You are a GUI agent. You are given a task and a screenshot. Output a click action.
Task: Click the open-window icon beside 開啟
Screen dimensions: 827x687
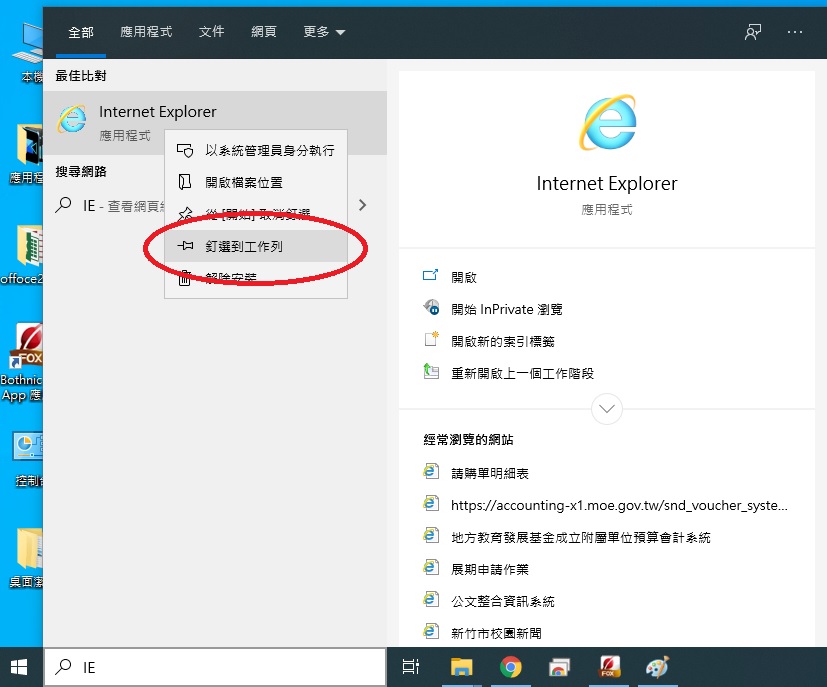[x=430, y=275]
